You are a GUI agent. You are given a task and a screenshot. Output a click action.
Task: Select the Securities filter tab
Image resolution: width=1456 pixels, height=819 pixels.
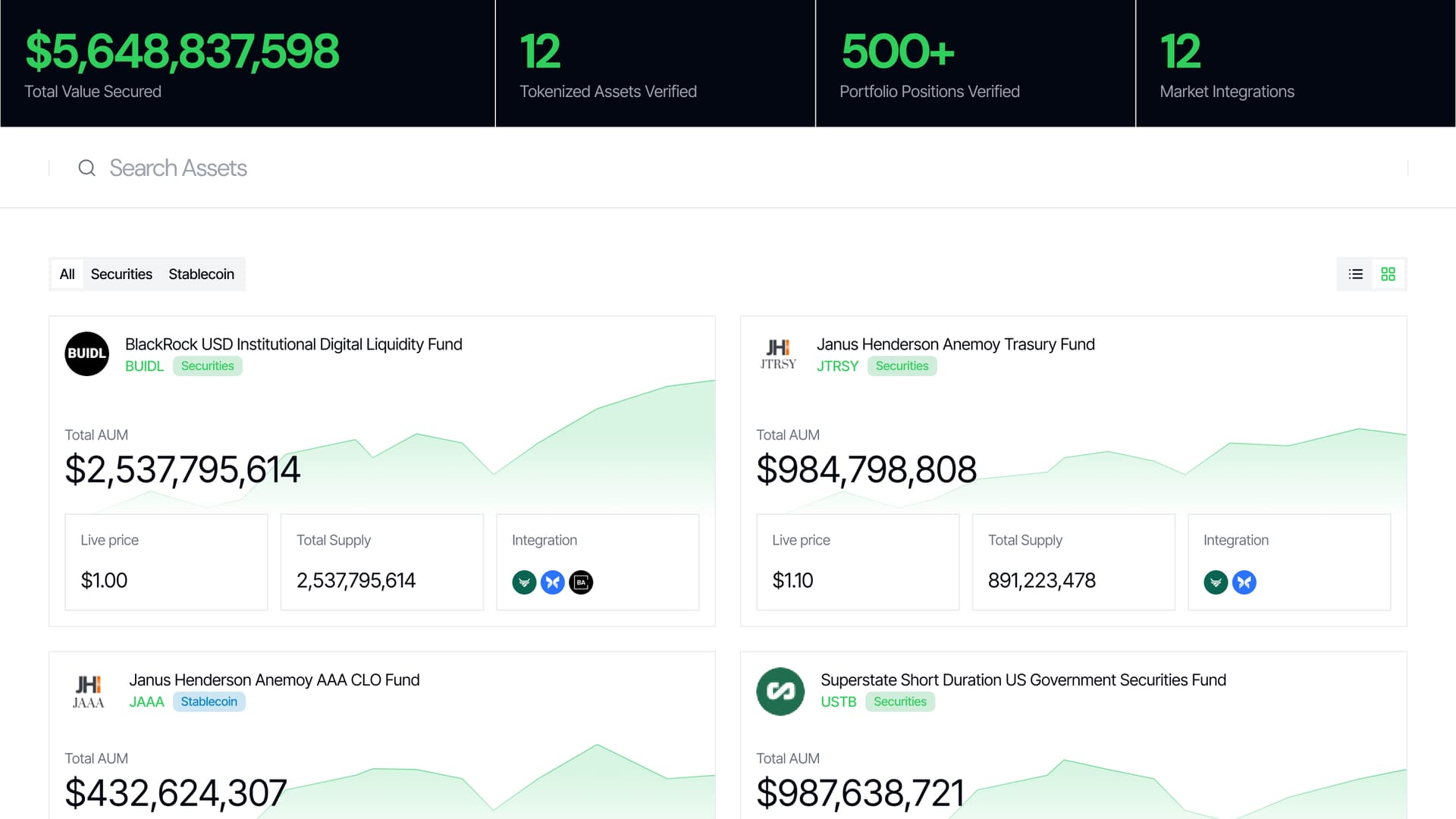(x=121, y=274)
